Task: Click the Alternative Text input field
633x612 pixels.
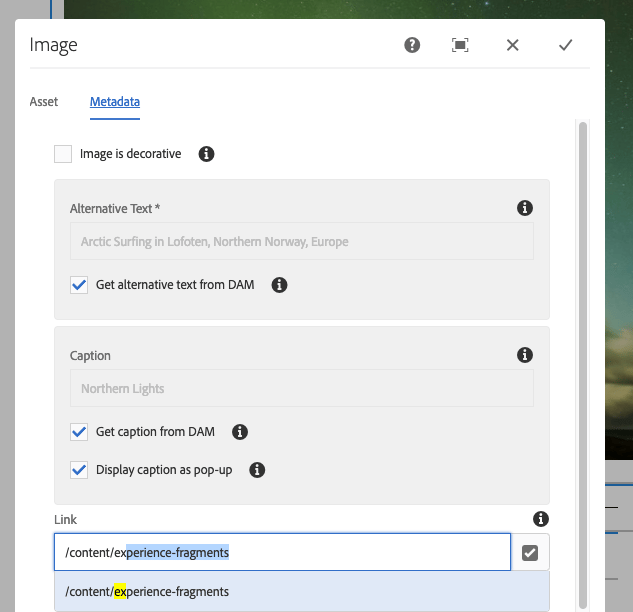Action: tap(302, 241)
